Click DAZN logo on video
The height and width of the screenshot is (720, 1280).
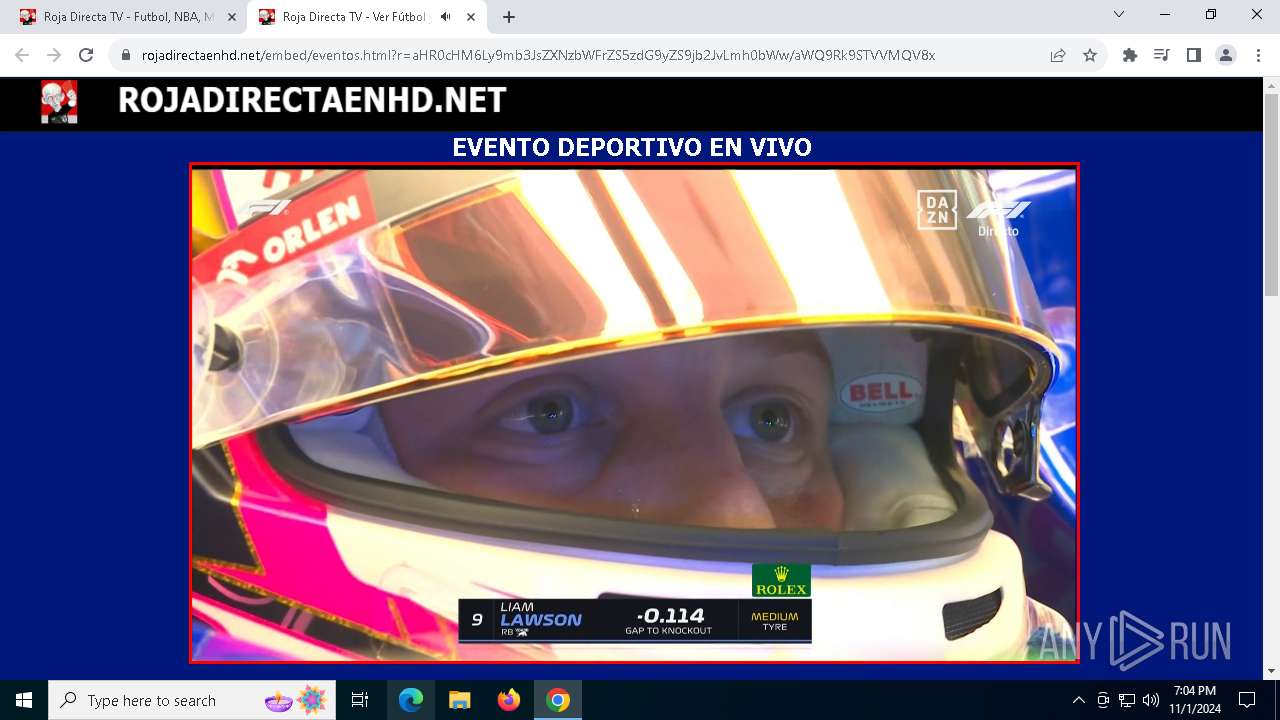[937, 210]
